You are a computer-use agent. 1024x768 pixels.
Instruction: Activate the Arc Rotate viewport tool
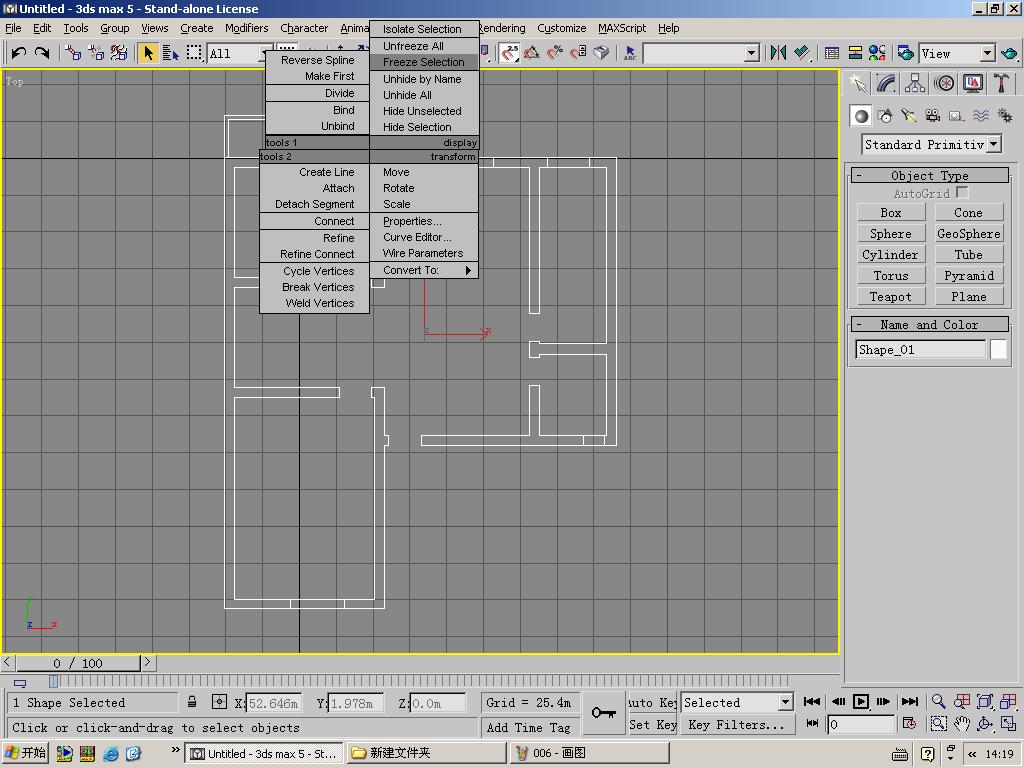pos(985,724)
